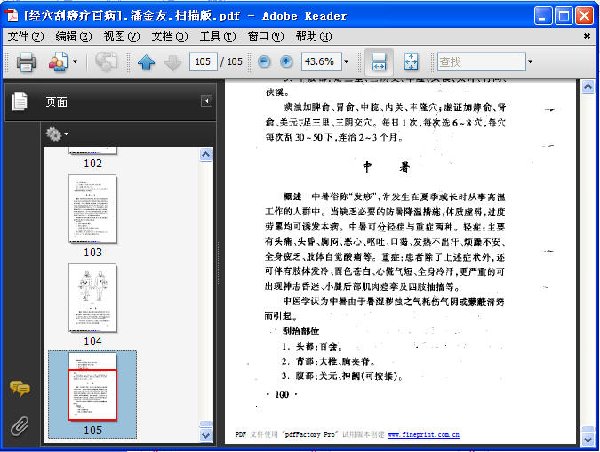The image size is (600, 452).
Task: Click the page number field showing 105
Action: tap(203, 62)
